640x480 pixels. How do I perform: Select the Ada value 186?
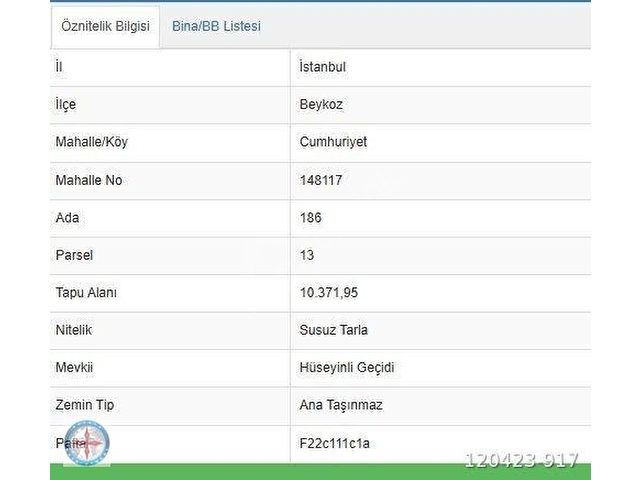click(311, 218)
